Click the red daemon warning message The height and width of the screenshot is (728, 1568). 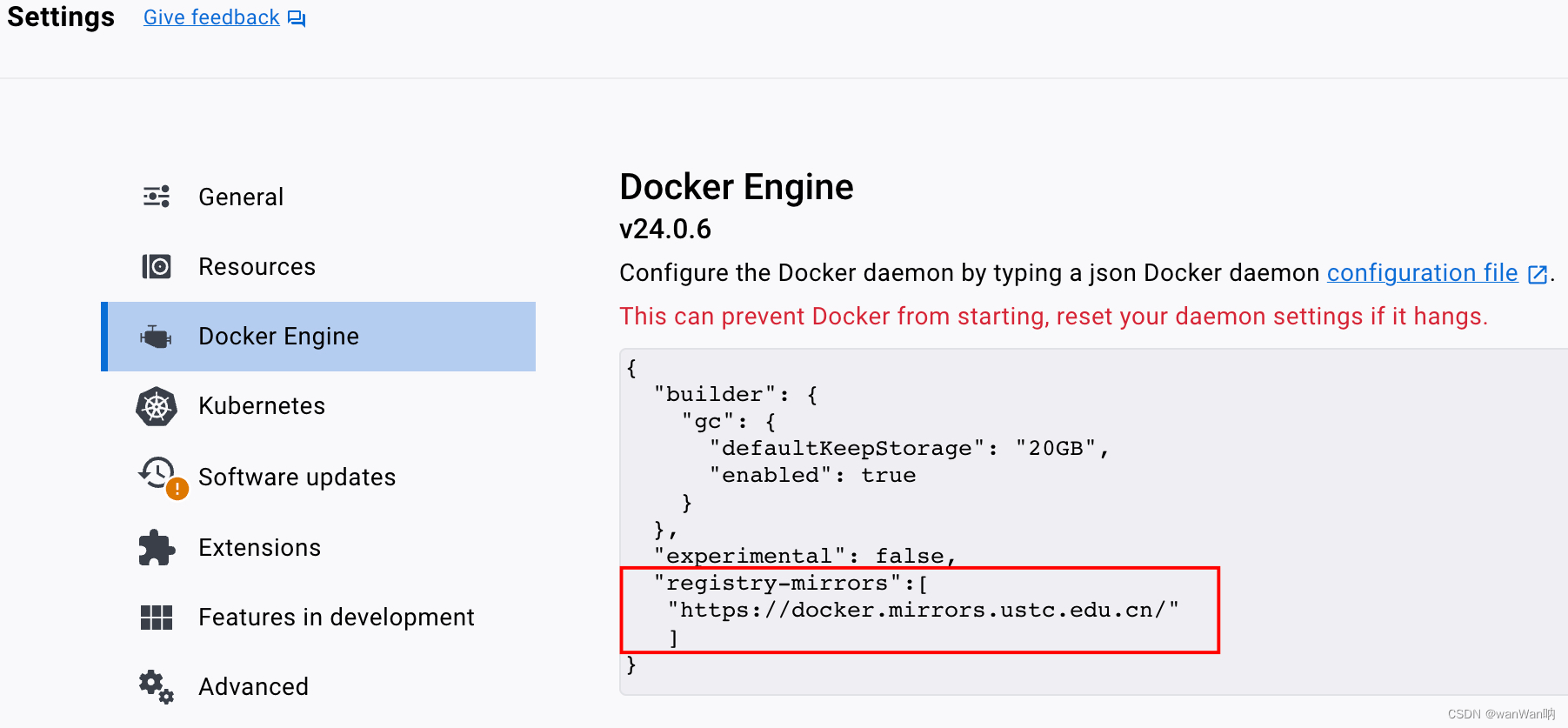1053,317
